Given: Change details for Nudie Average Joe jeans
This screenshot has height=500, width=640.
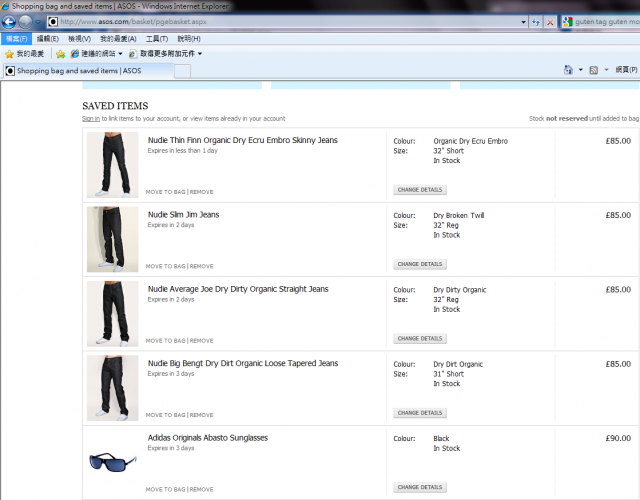Looking at the screenshot, I should (x=420, y=338).
